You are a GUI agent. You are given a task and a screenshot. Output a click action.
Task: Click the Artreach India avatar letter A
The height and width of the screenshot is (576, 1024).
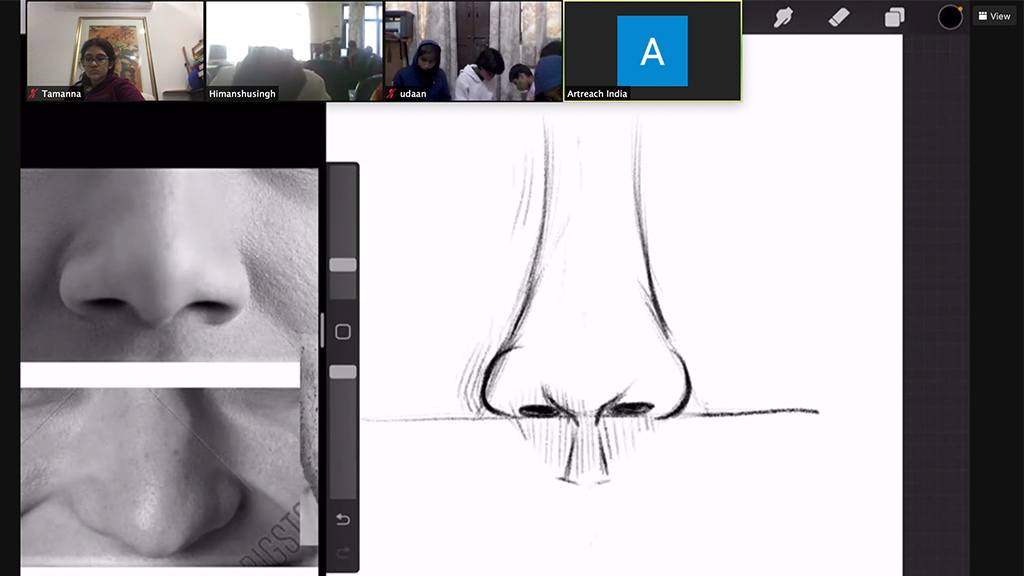652,50
